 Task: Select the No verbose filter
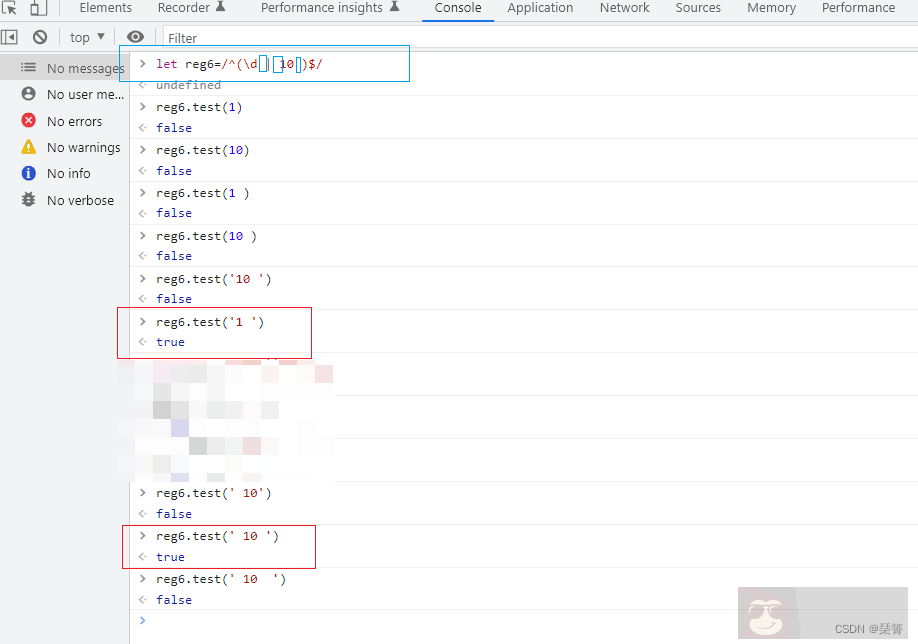point(80,200)
